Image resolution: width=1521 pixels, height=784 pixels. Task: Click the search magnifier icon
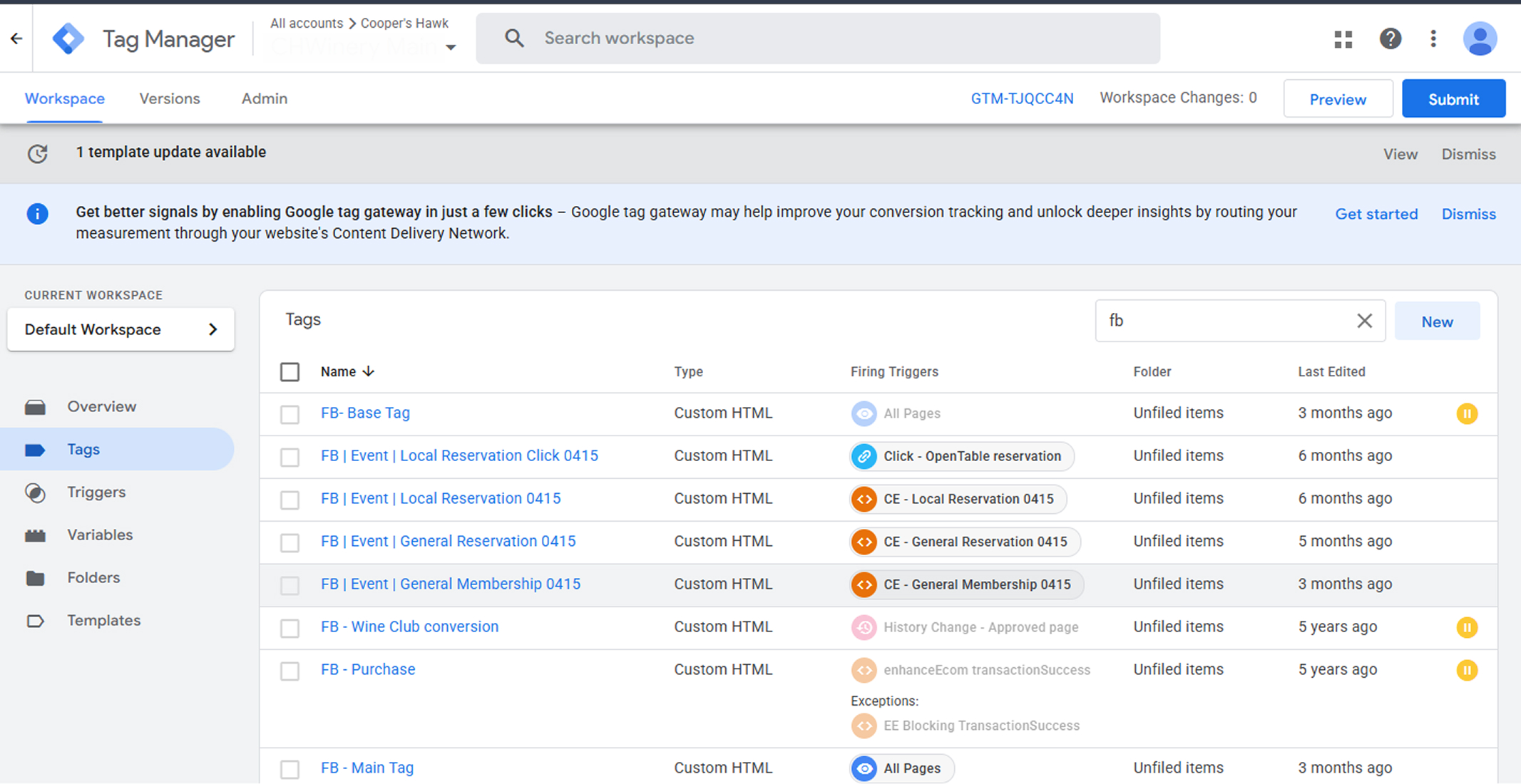[514, 38]
